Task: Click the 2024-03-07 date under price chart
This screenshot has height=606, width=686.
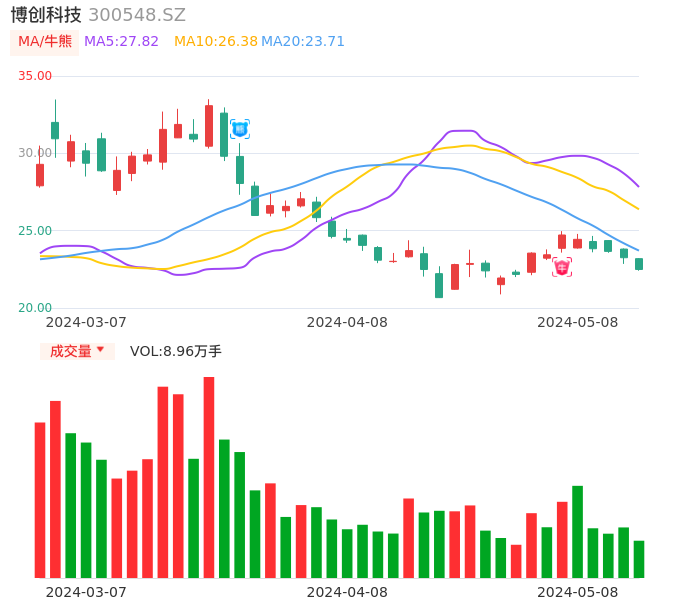Action: [x=86, y=322]
